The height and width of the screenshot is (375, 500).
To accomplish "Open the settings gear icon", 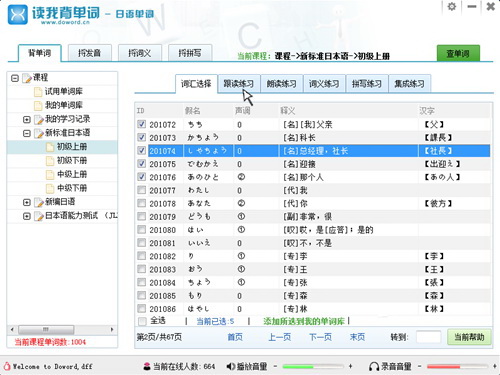I will click(452, 7).
